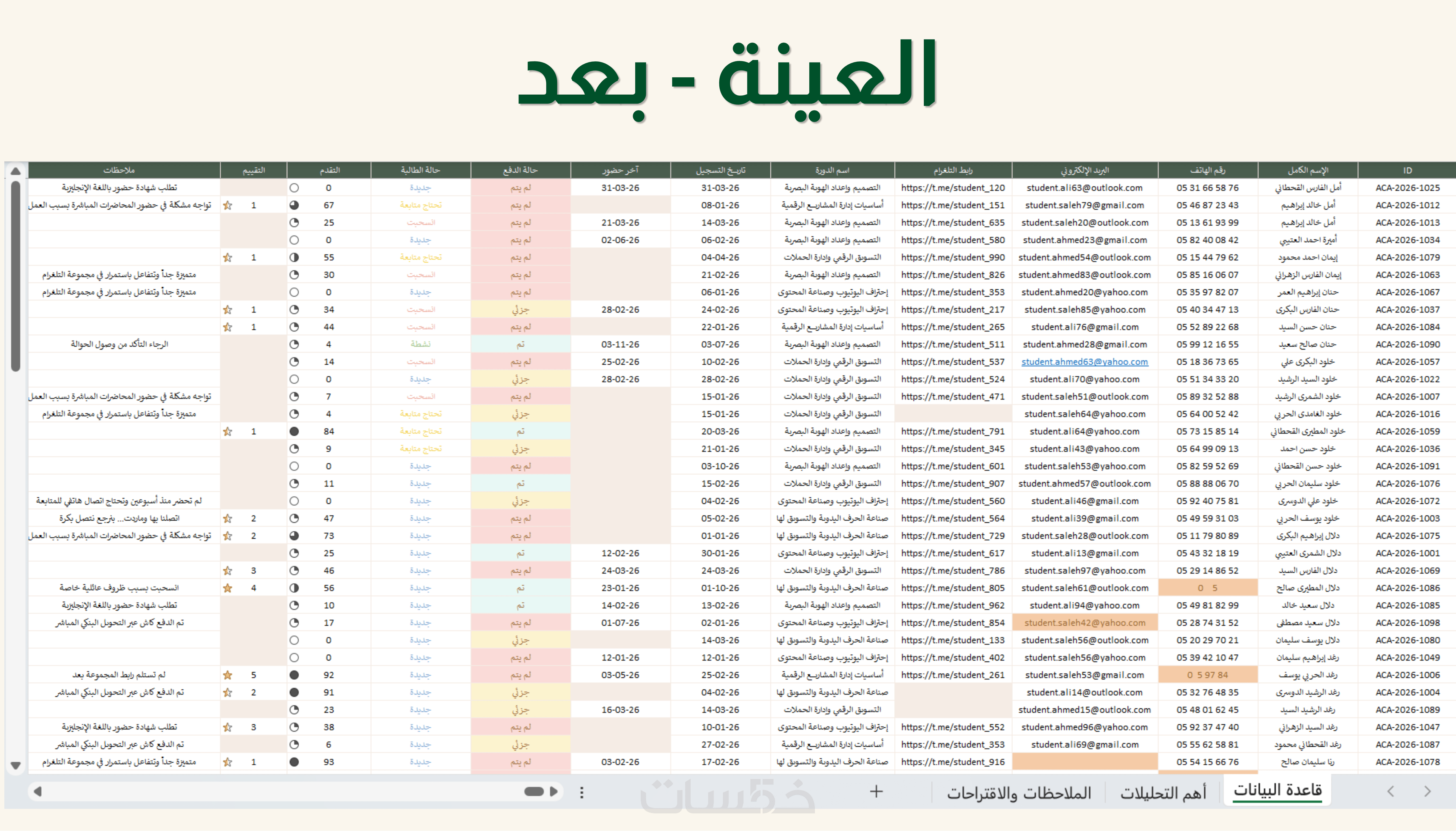Image resolution: width=1456 pixels, height=831 pixels.
Task: Click the next sheet navigation arrow
Action: coord(1427,791)
